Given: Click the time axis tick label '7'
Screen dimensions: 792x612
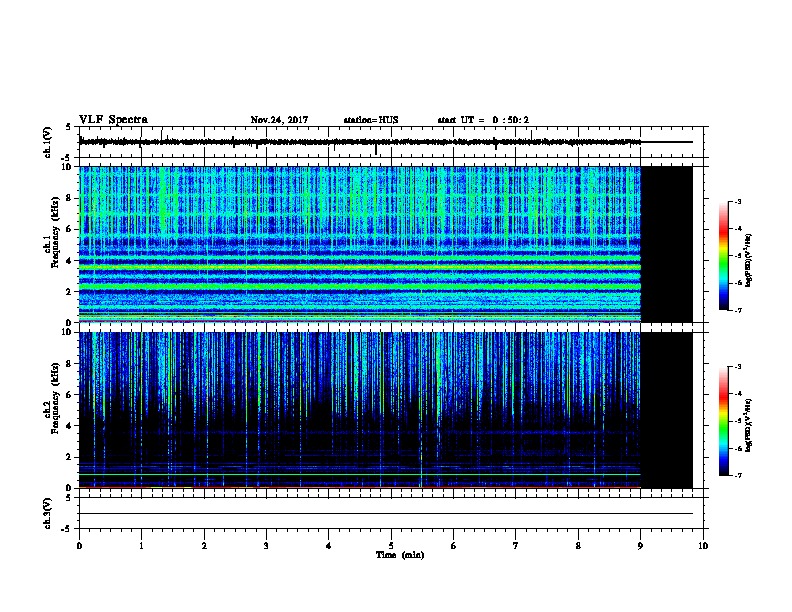Looking at the screenshot, I should click(x=516, y=545).
